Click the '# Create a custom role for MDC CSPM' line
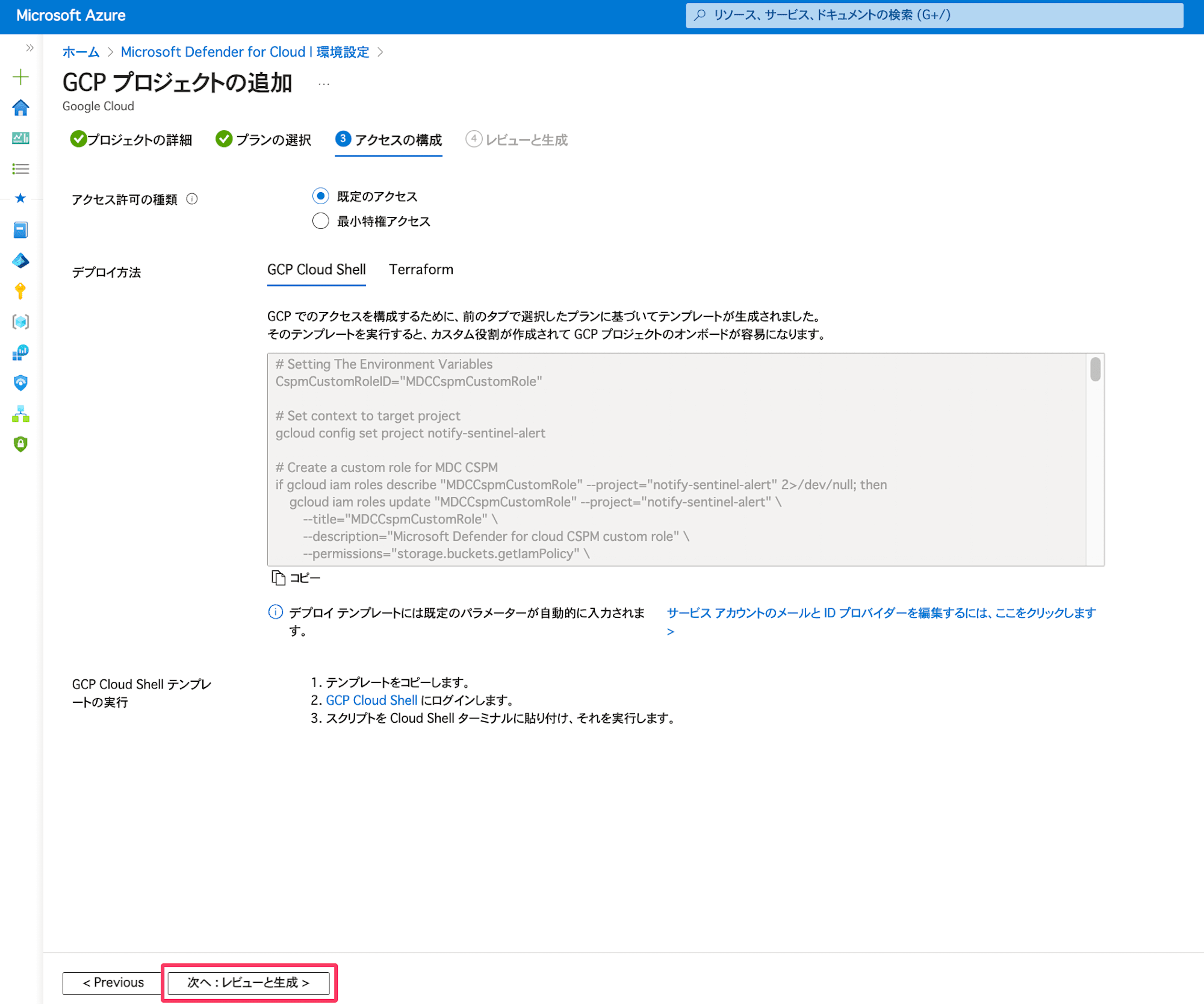The height and width of the screenshot is (1004, 1204). 386,467
